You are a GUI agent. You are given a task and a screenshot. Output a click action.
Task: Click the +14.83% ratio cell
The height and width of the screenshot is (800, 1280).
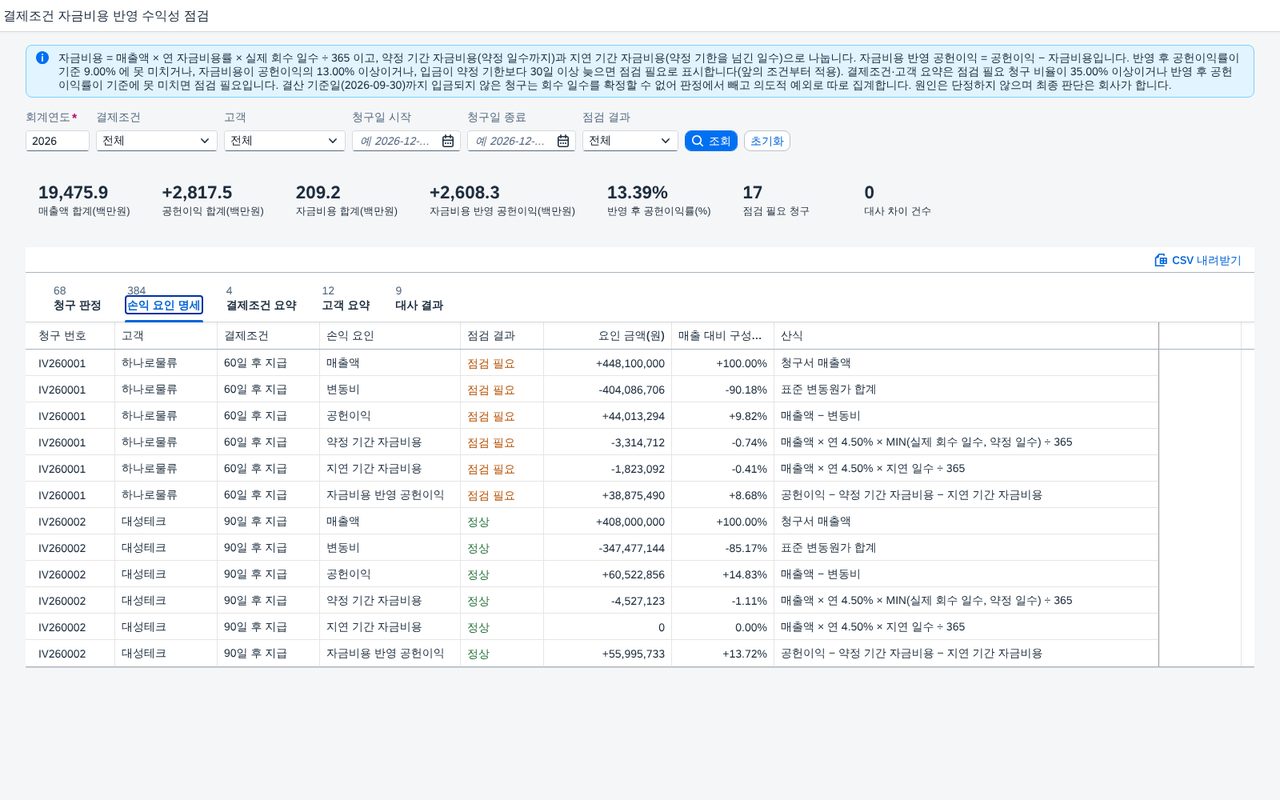[745, 574]
